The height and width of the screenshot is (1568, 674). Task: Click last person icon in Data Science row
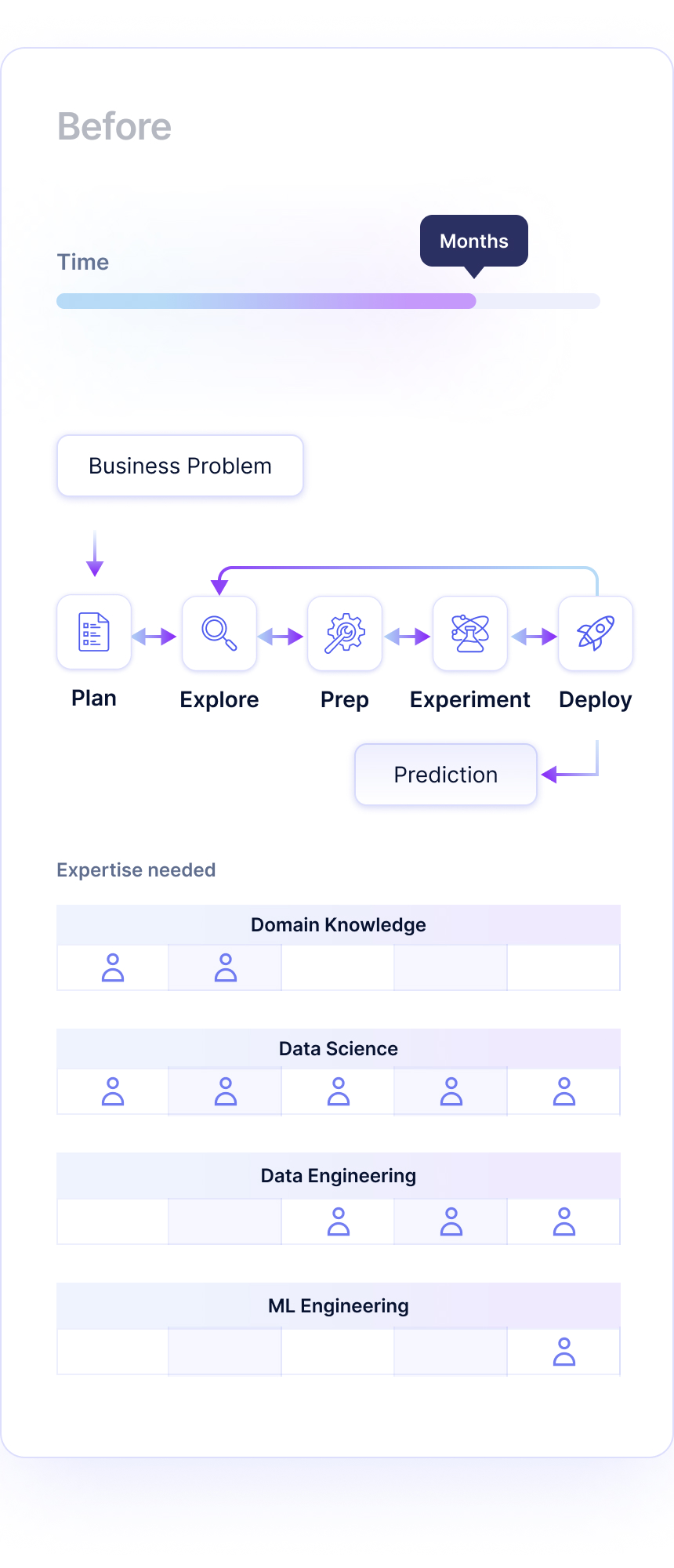point(564,1091)
